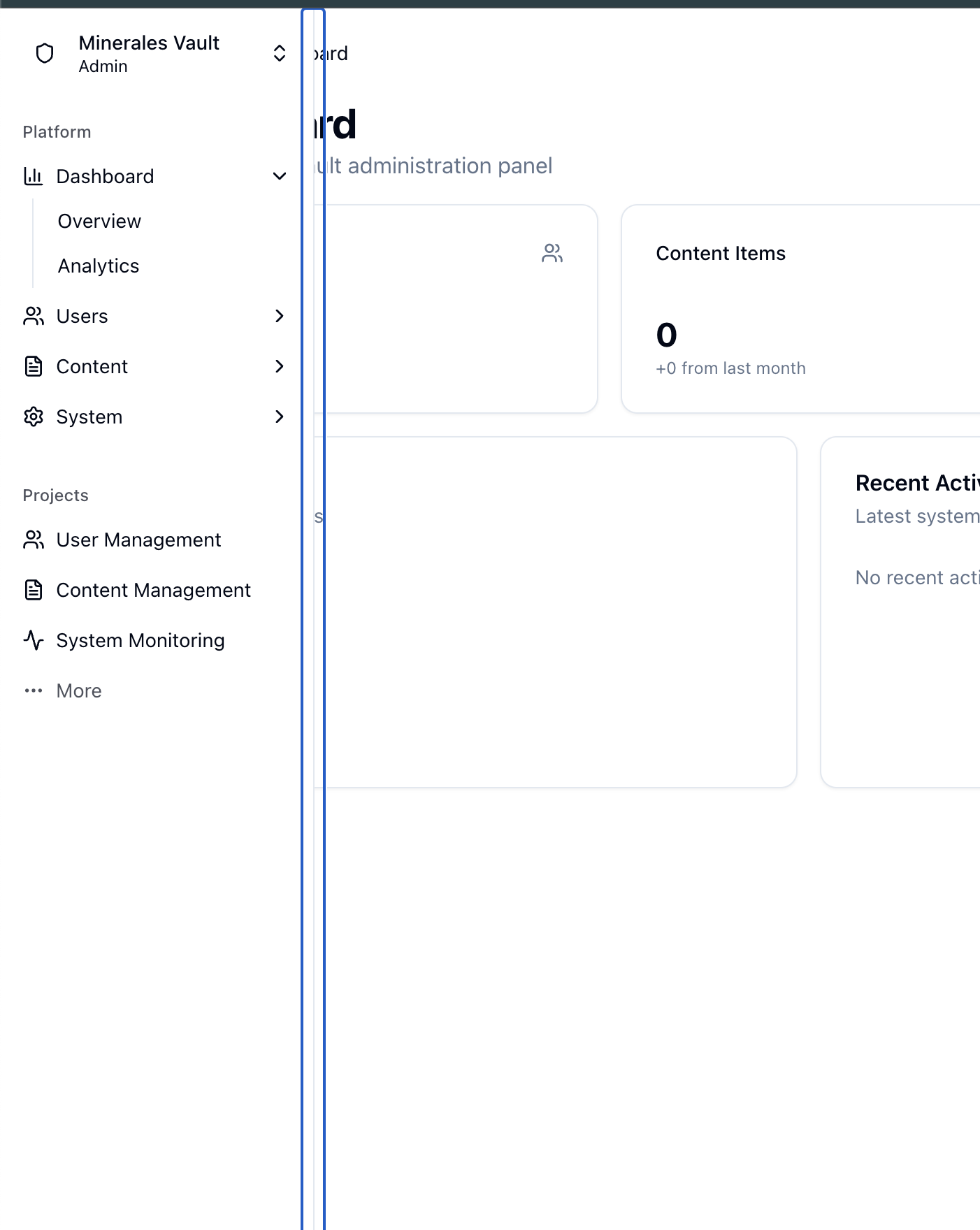
Task: Open the Analytics sub-item
Action: pyautogui.click(x=99, y=266)
